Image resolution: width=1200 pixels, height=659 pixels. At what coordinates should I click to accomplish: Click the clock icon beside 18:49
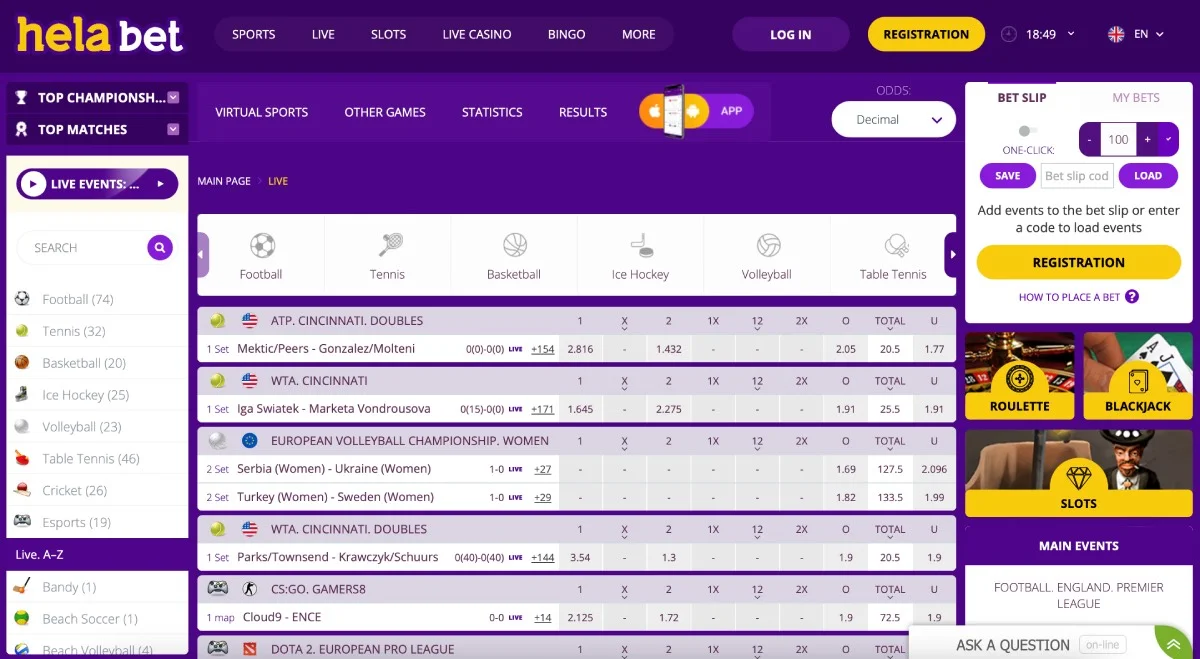[x=1009, y=34]
